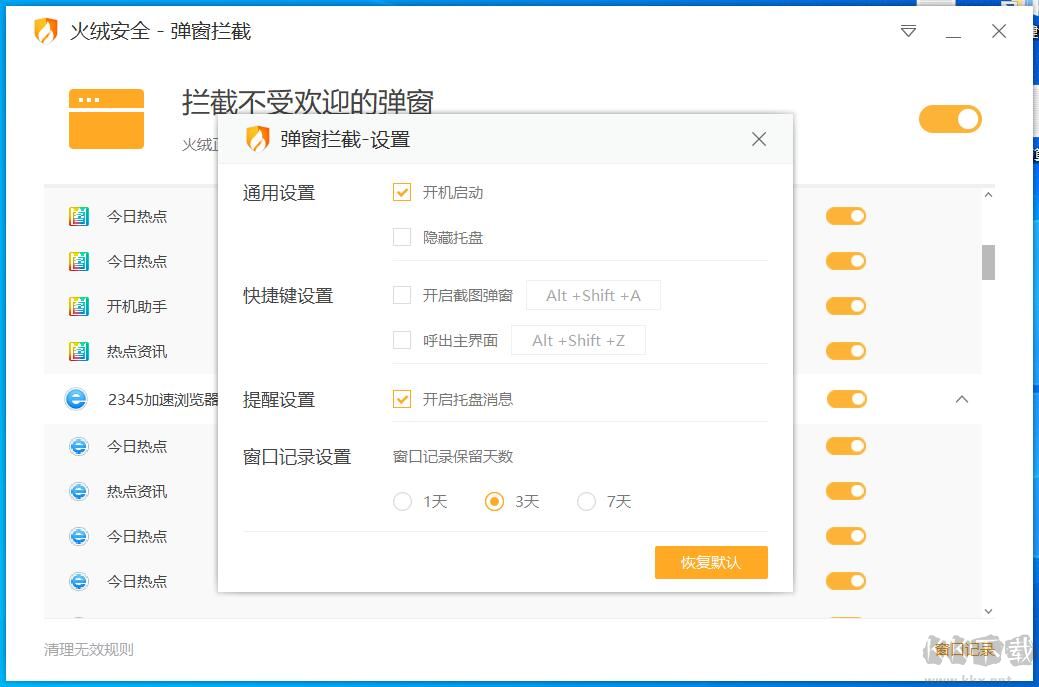The height and width of the screenshot is (687, 1039).
Task: Click the blue e icon next to 热点资讯
Action: (x=78, y=490)
